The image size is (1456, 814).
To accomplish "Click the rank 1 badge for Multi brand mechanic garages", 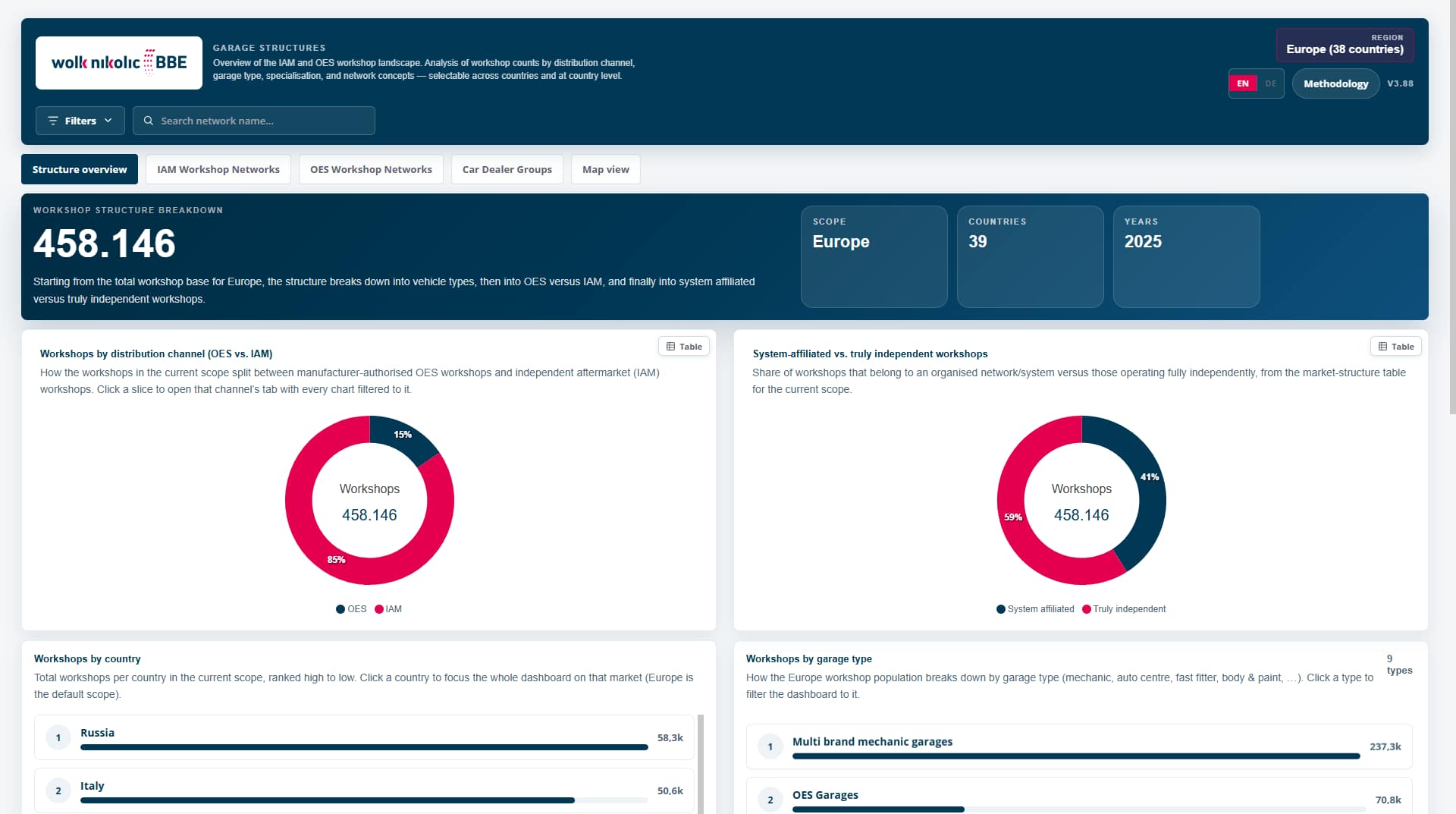I will click(x=770, y=746).
